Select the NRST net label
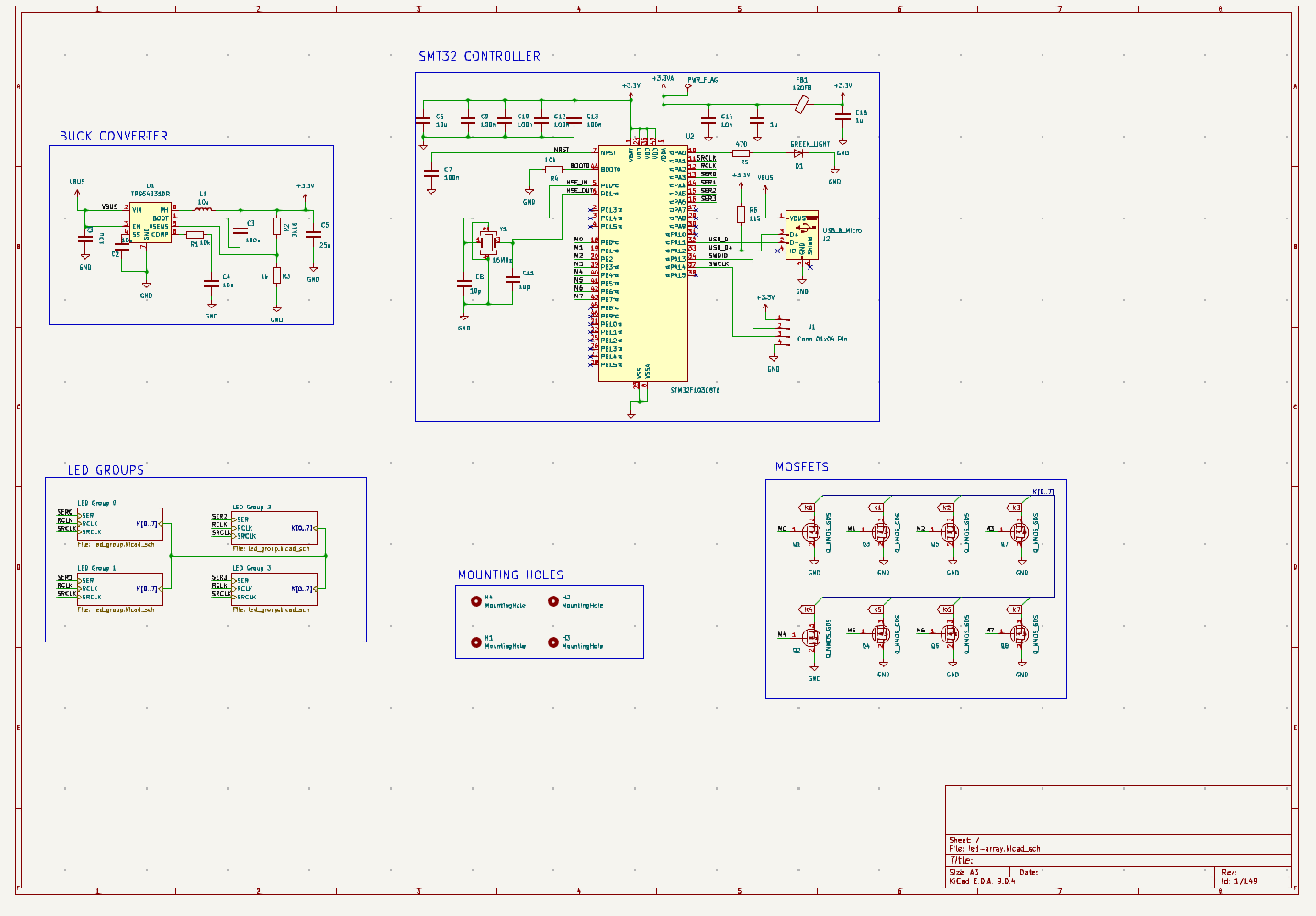Viewport: 1316px width, 916px height. point(561,150)
